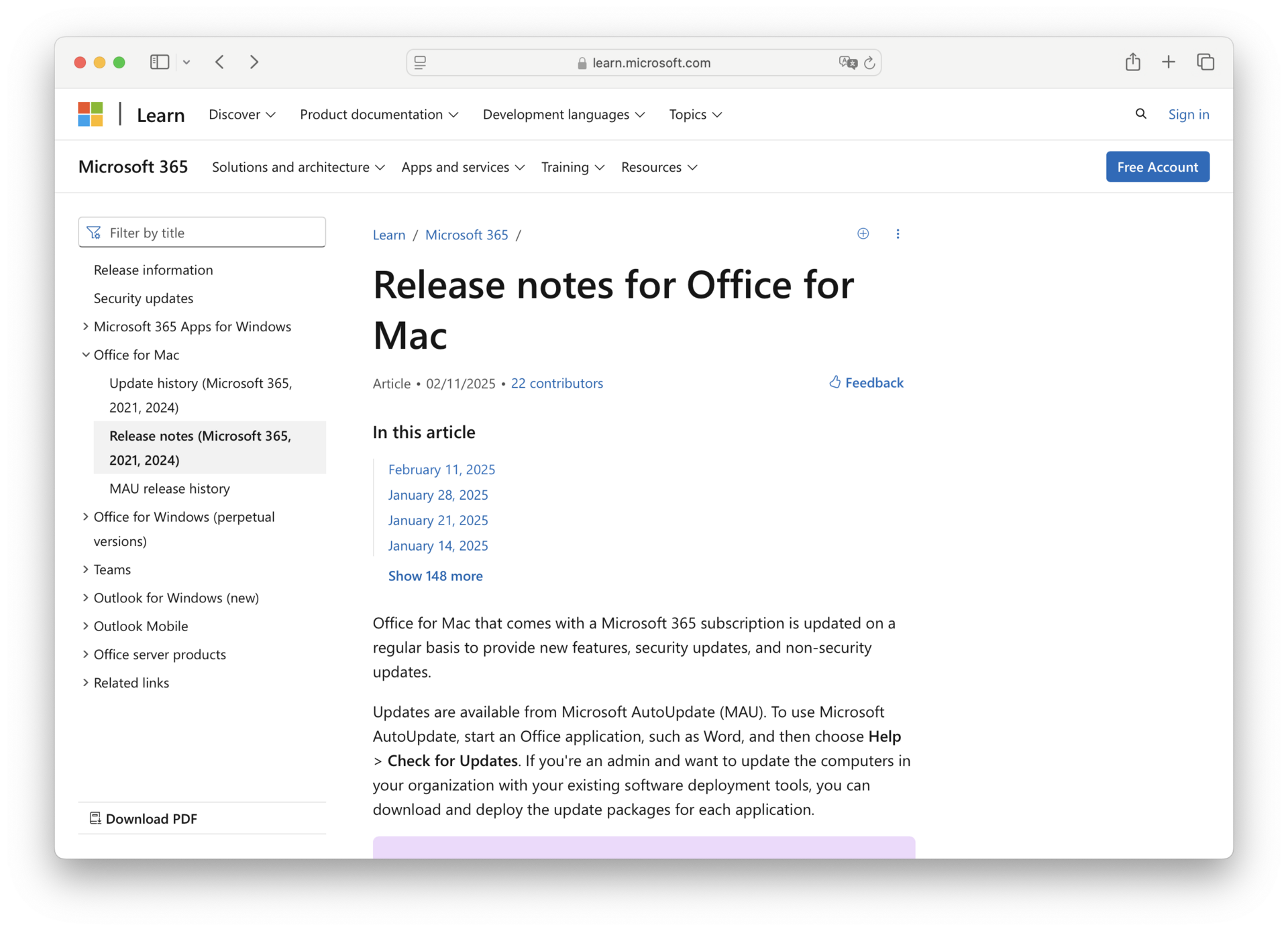
Task: Open the 22 contributors link
Action: (x=557, y=383)
